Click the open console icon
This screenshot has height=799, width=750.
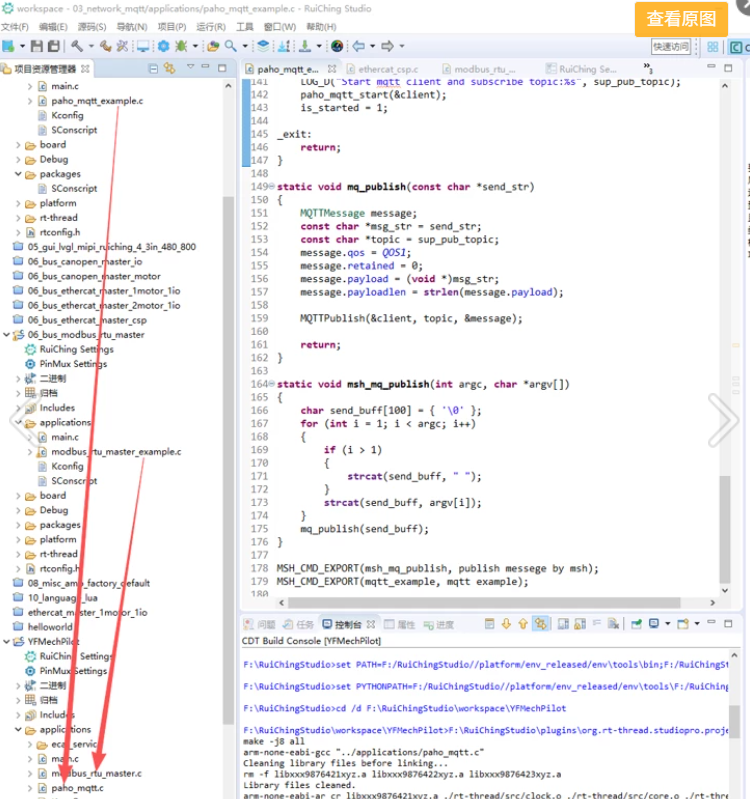coord(683,624)
